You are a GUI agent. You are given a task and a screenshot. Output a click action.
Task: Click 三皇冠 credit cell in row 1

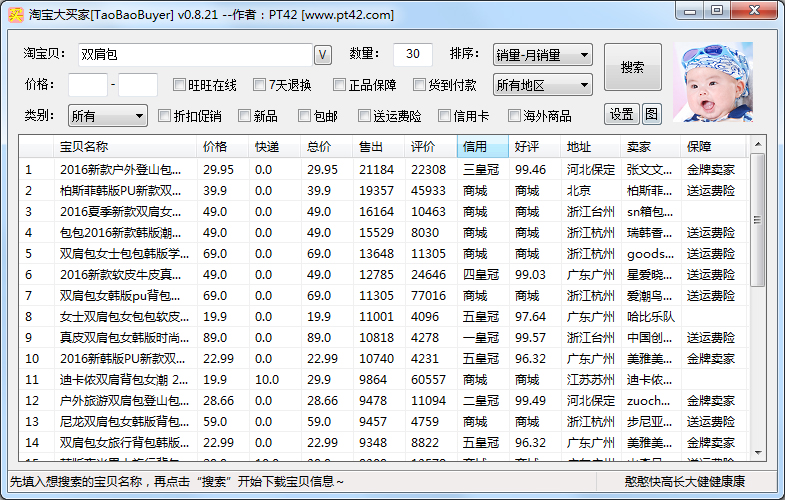(481, 170)
